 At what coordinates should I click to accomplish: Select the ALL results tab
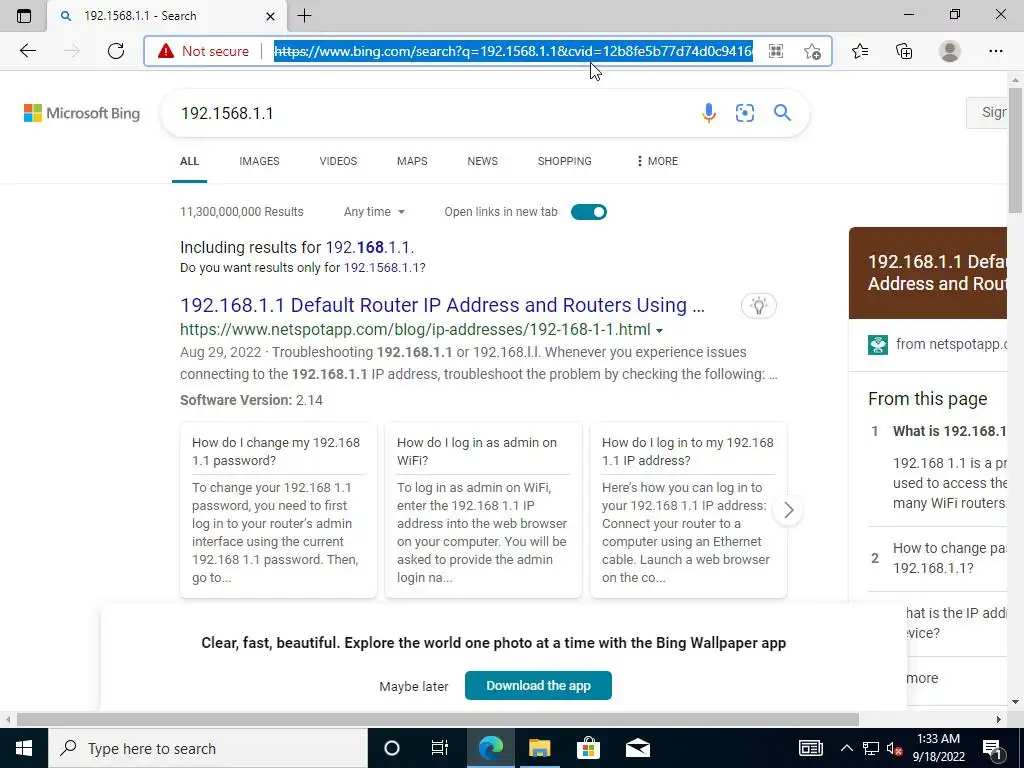[x=189, y=161]
